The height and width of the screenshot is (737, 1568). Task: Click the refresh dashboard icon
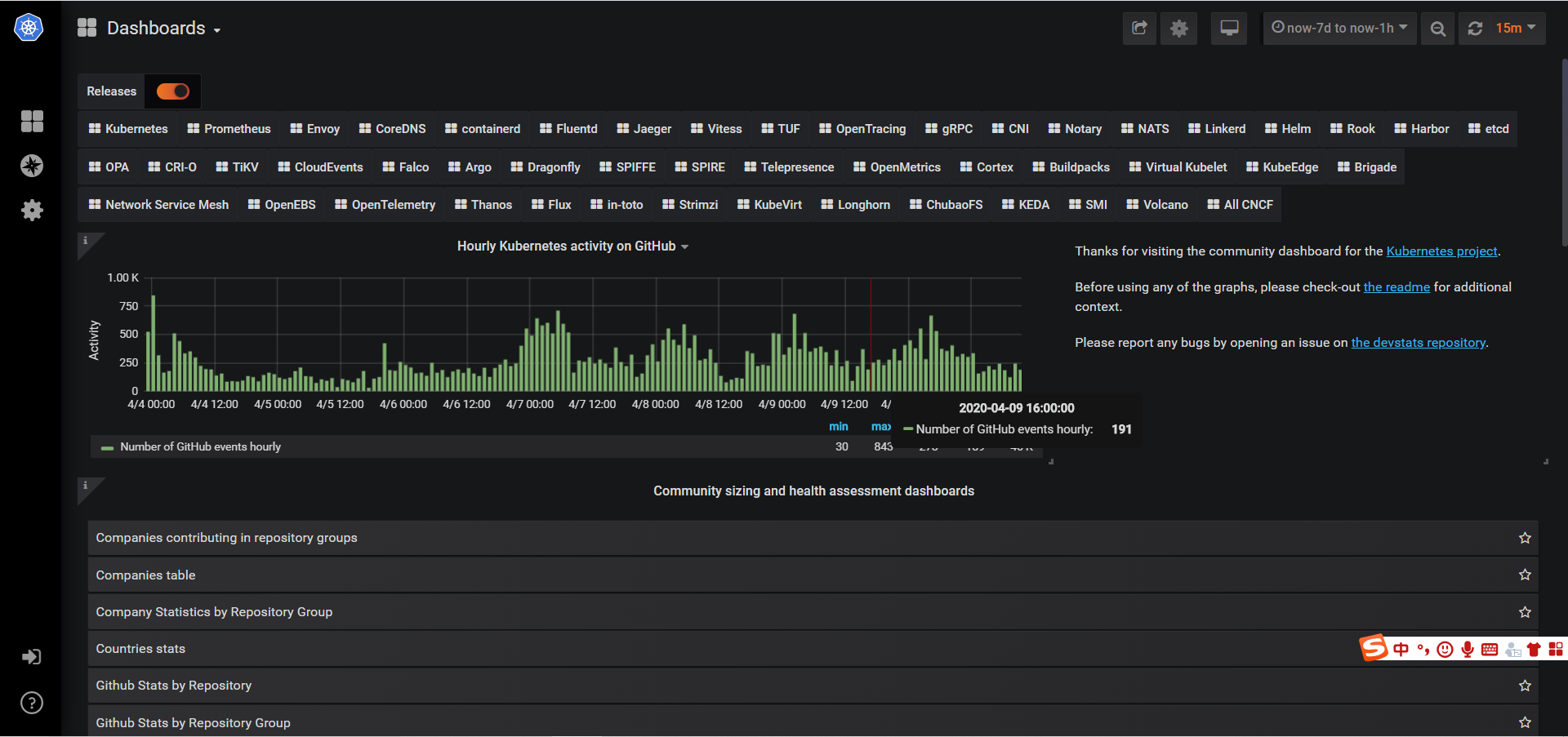1475,29
